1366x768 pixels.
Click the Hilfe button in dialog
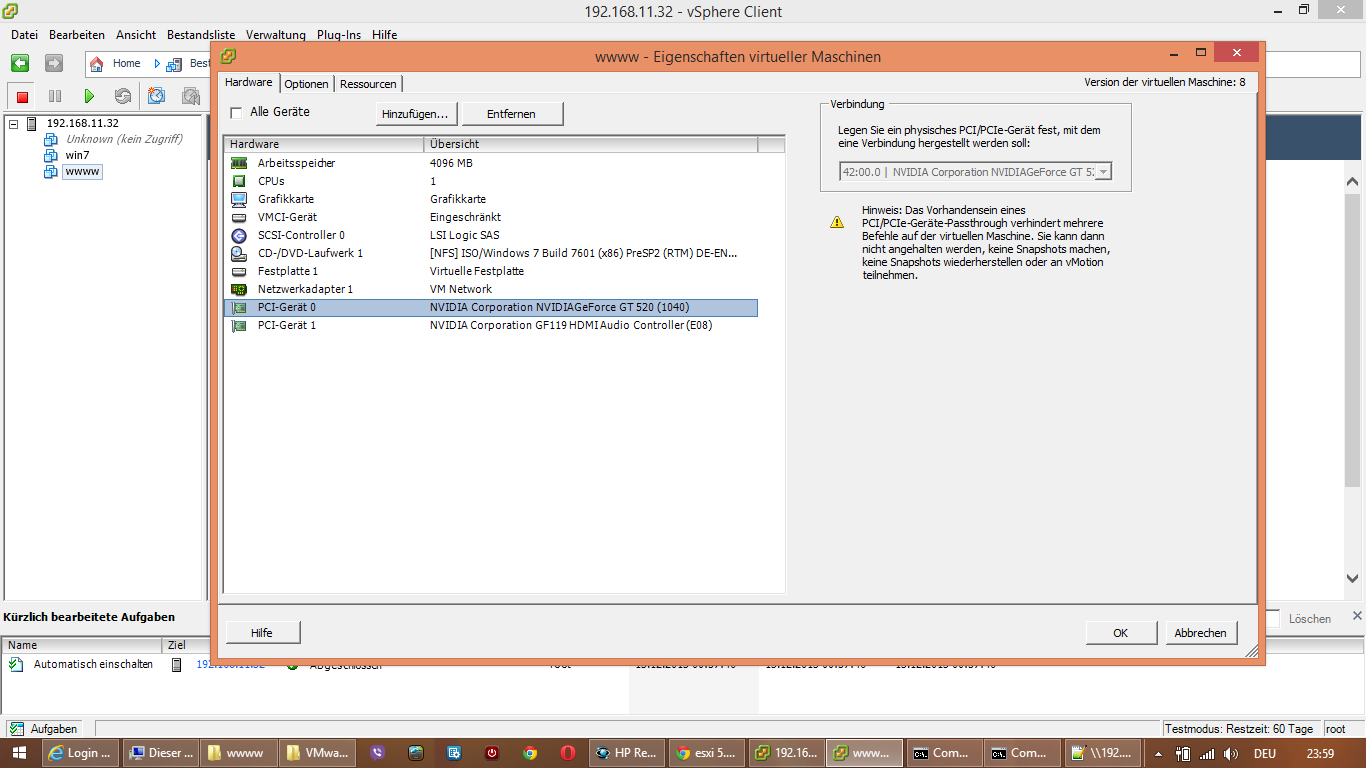(262, 632)
